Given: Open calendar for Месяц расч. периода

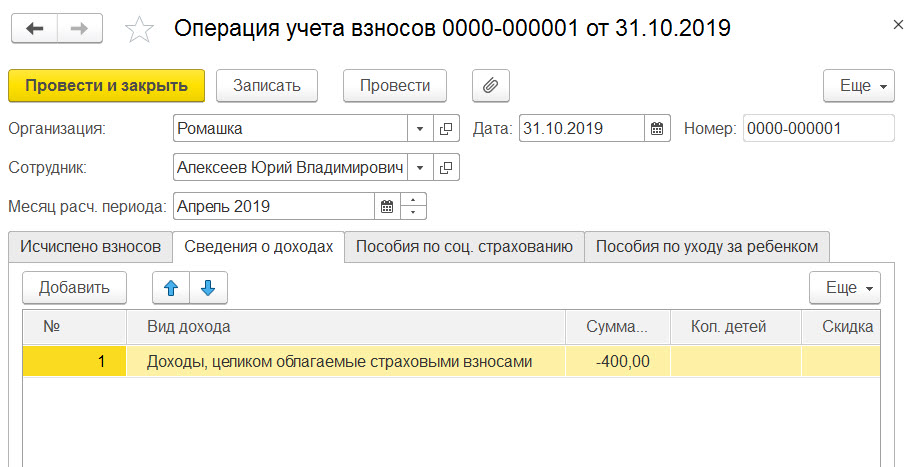Looking at the screenshot, I should click(x=387, y=207).
